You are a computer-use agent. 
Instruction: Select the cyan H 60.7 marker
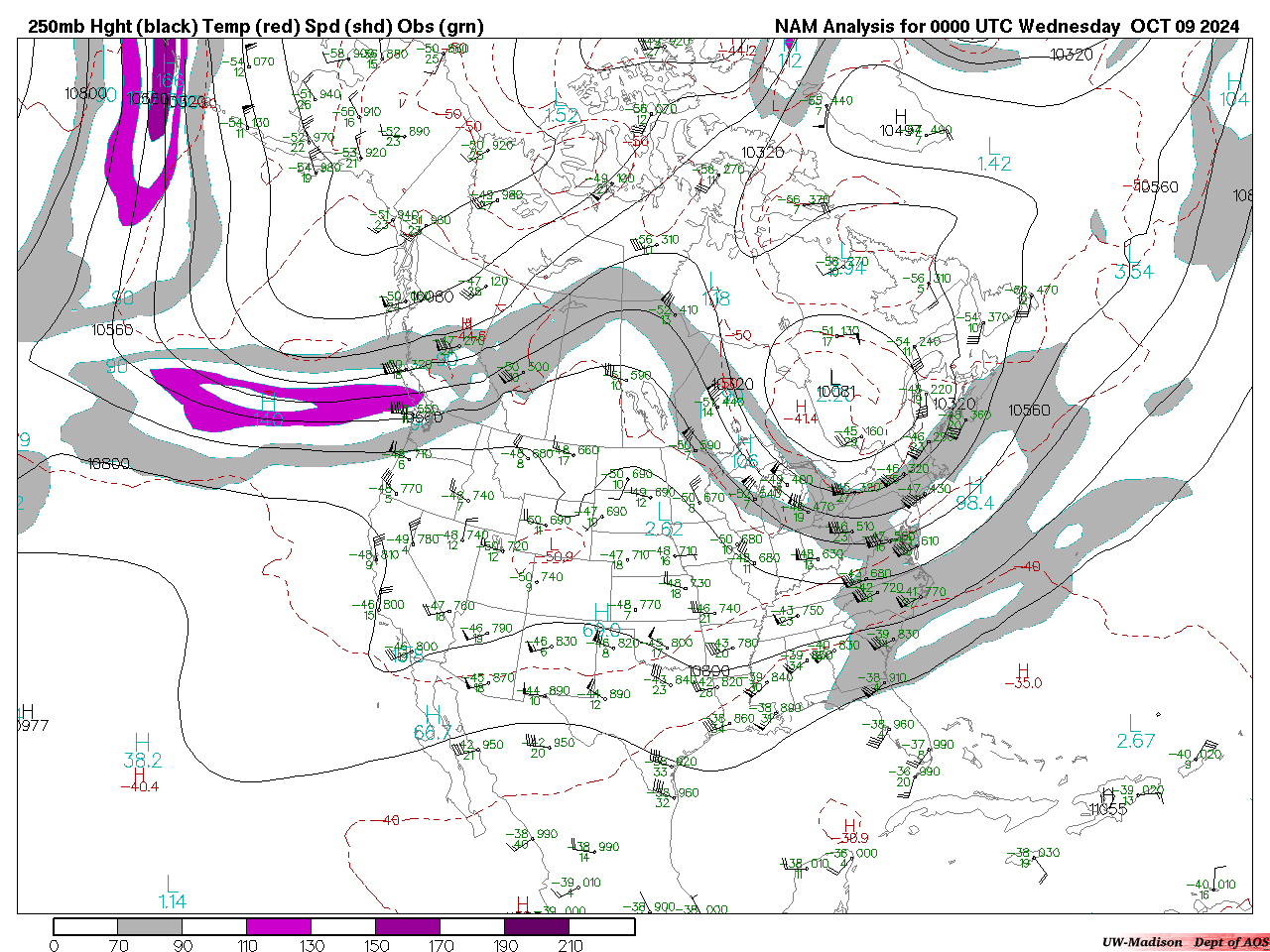tap(433, 724)
